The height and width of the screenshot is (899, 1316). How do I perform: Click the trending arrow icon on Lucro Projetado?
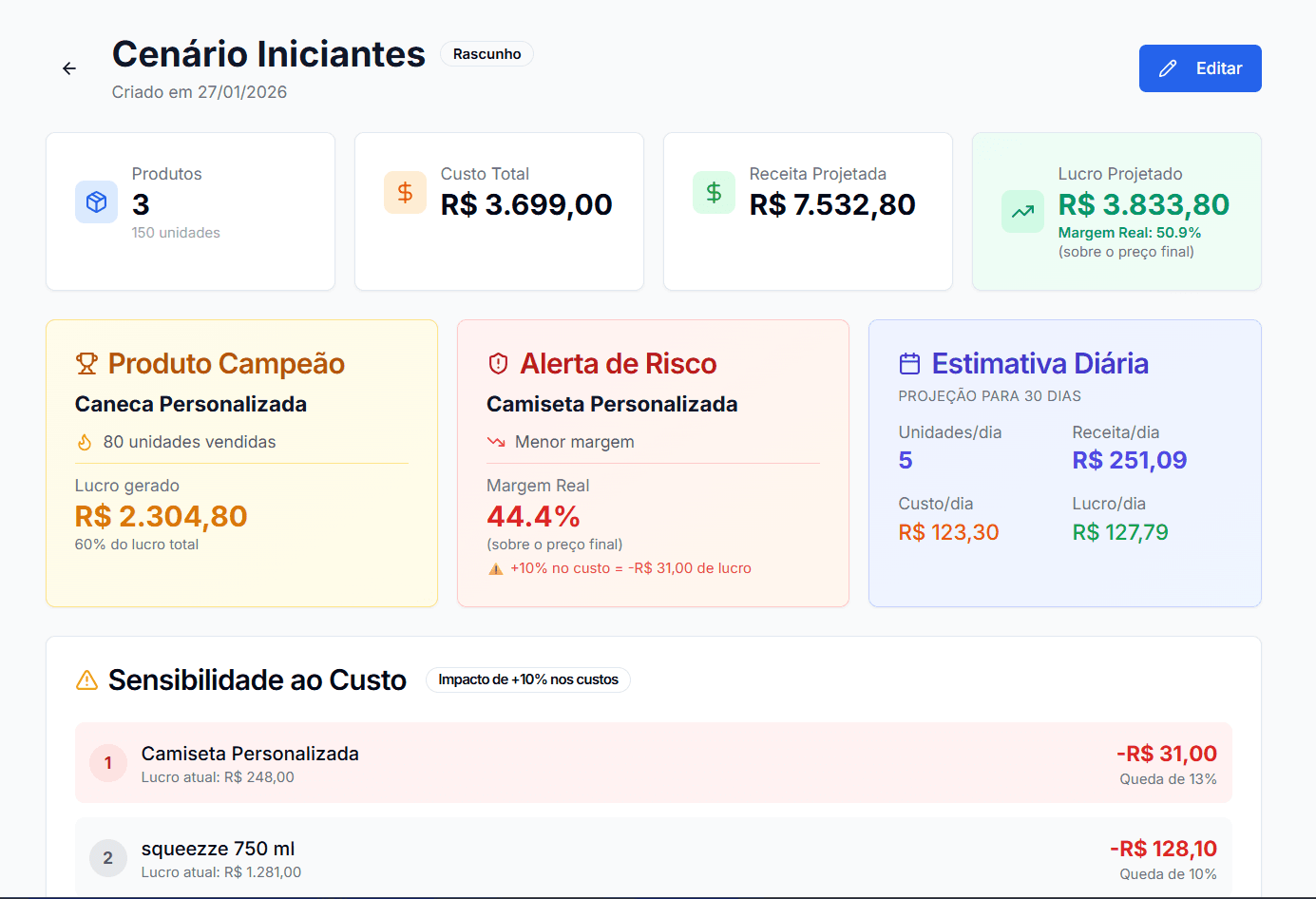1022,211
